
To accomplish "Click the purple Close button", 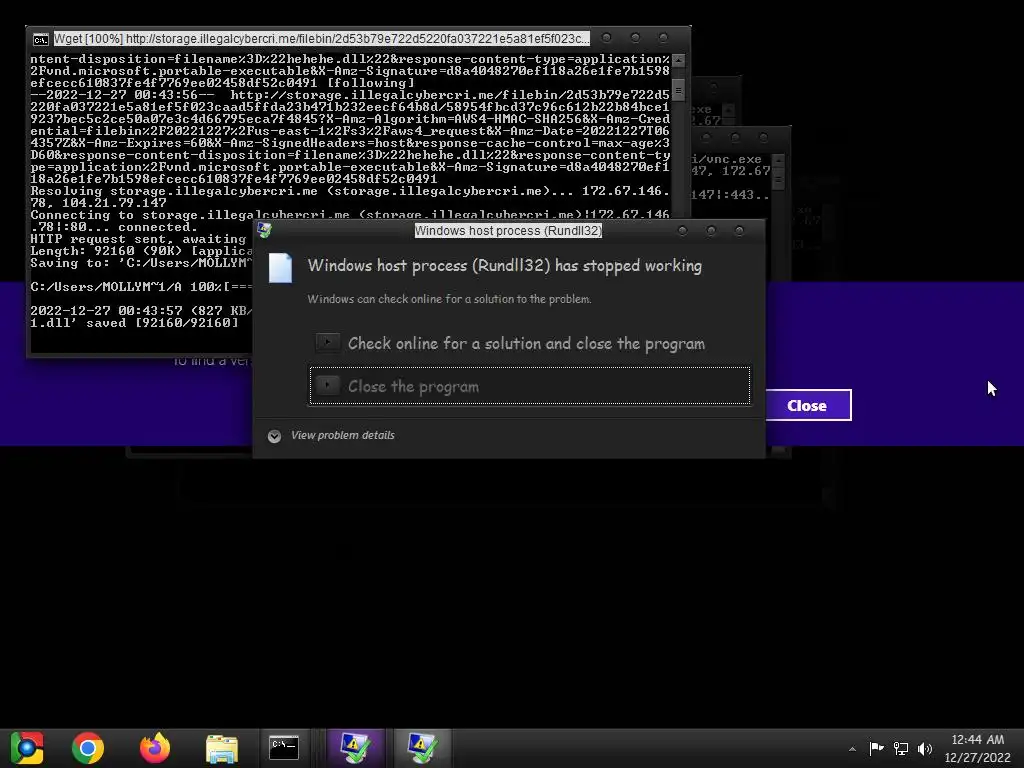I will [807, 406].
